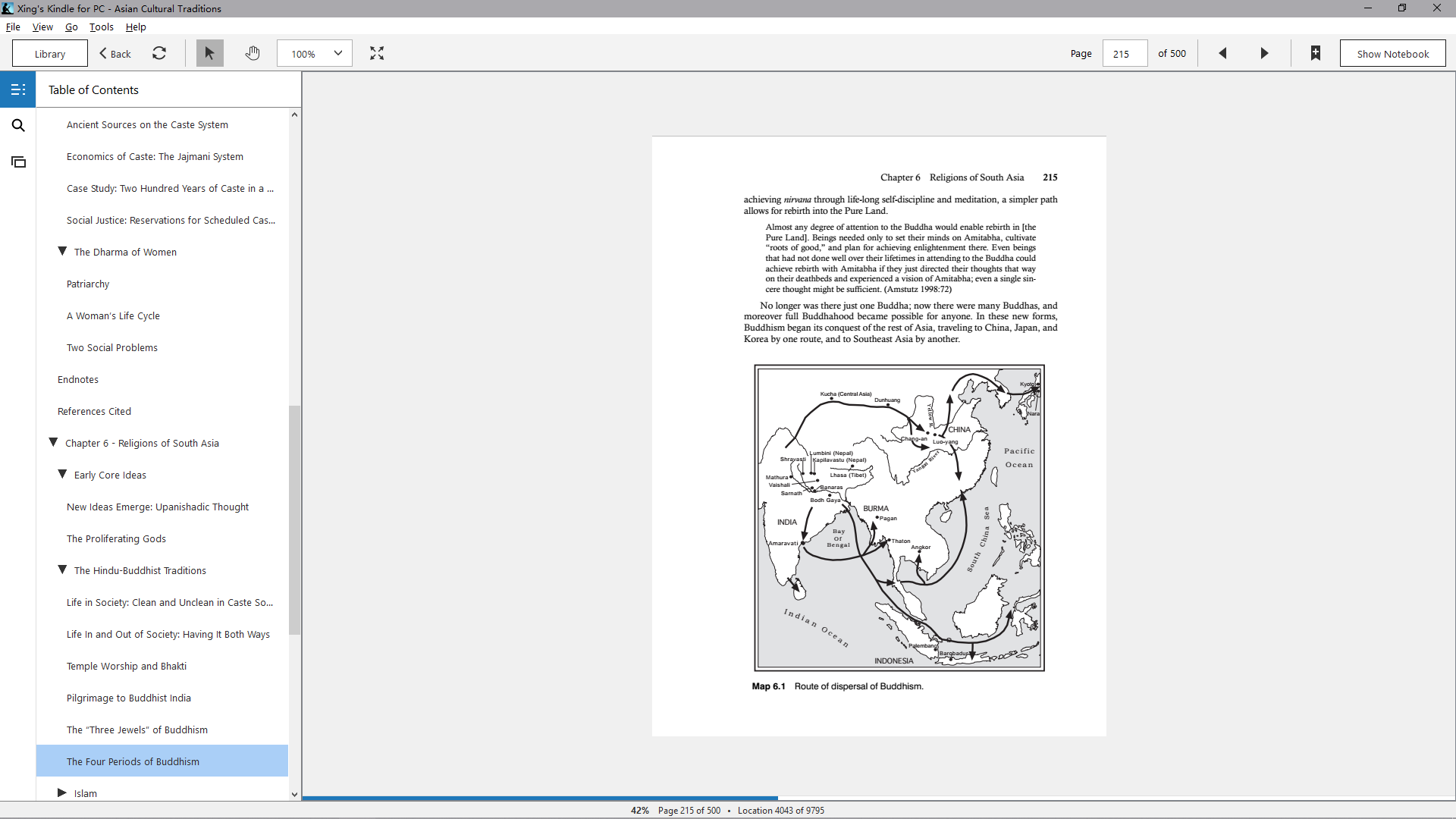Enter full screen mode icon
This screenshot has width=1456, height=819.
point(377,53)
